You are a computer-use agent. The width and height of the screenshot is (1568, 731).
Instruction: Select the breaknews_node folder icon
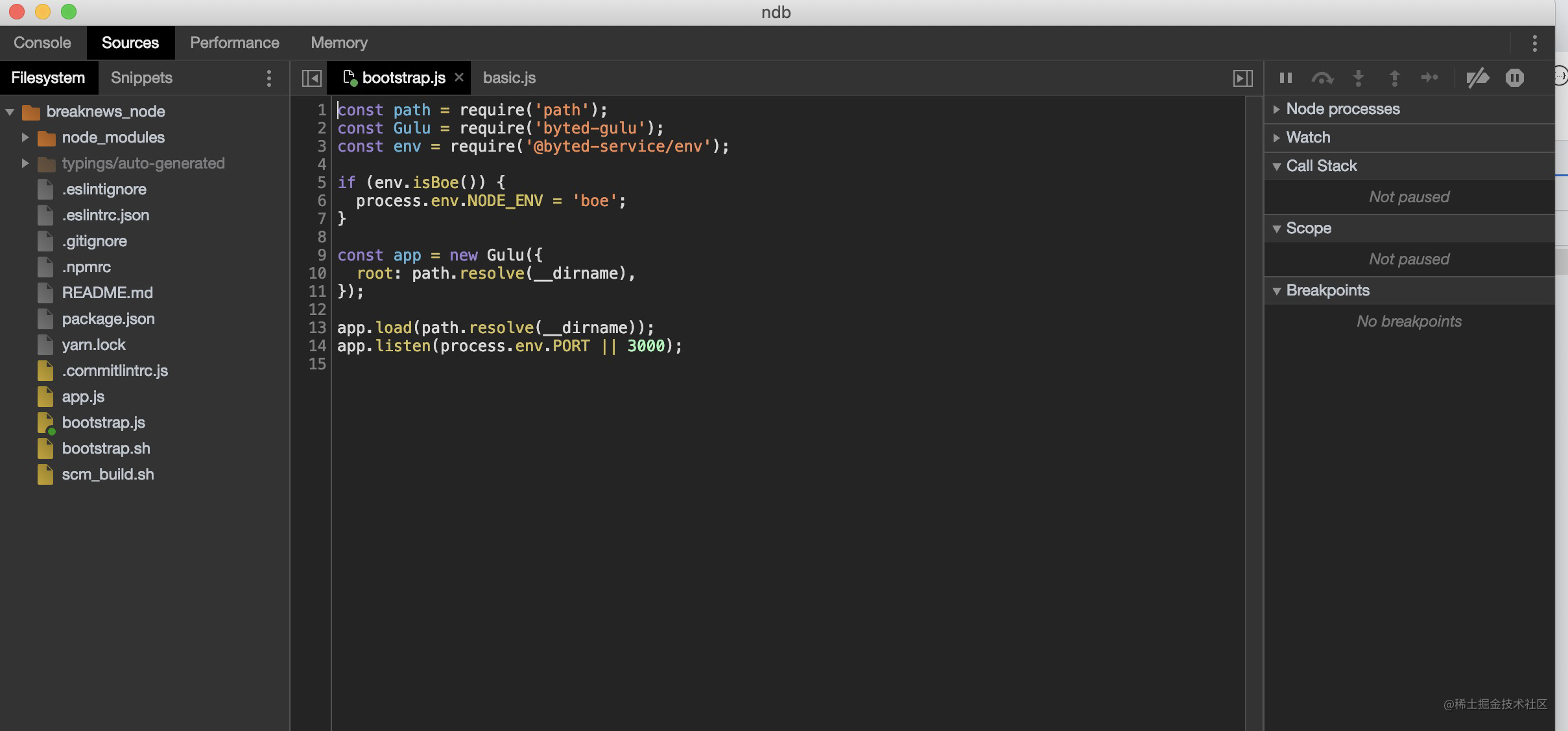pyautogui.click(x=30, y=112)
